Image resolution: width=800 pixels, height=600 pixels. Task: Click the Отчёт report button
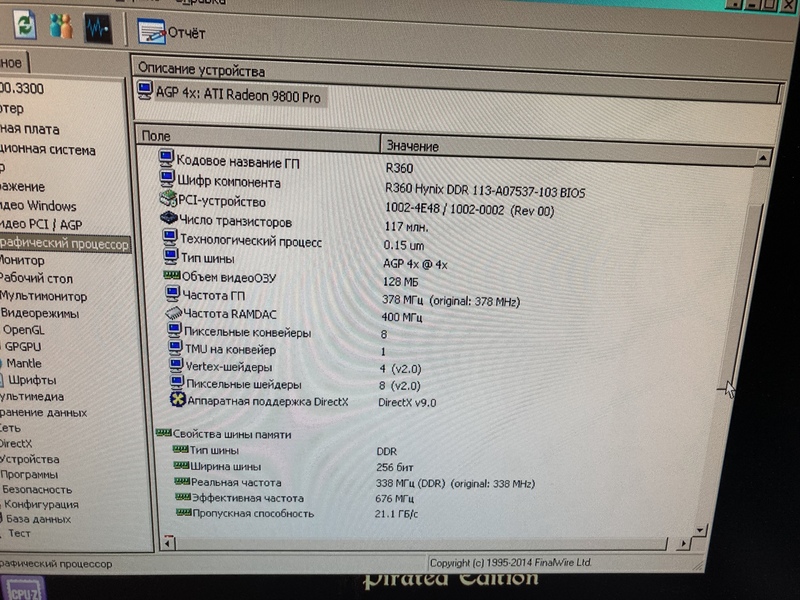coord(171,33)
